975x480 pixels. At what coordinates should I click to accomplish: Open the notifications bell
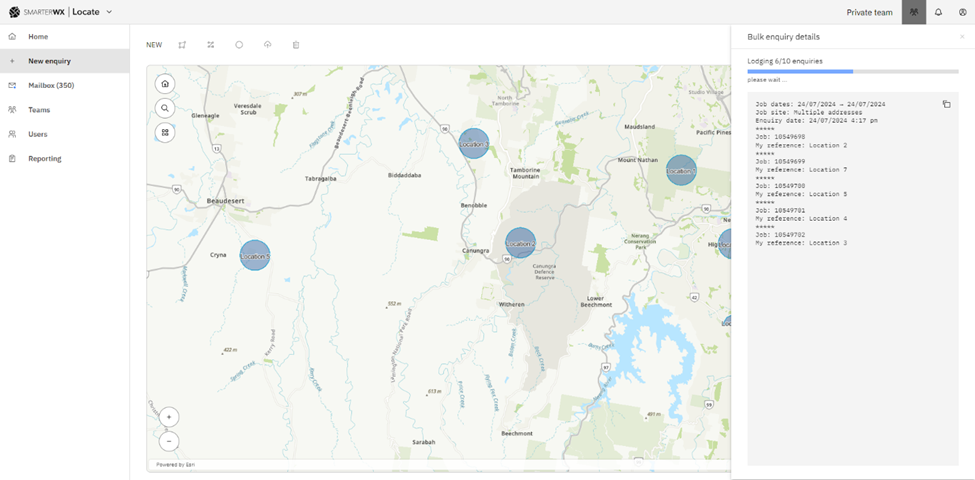coord(938,12)
